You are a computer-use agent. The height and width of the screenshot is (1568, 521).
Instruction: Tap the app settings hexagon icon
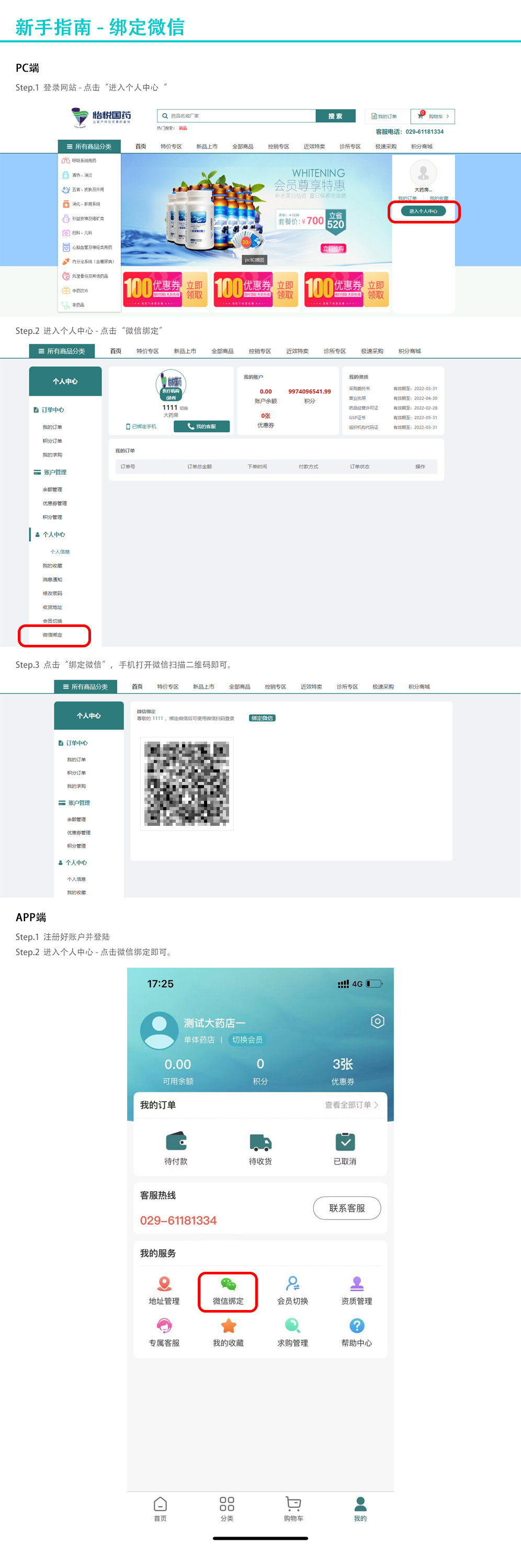377,1021
